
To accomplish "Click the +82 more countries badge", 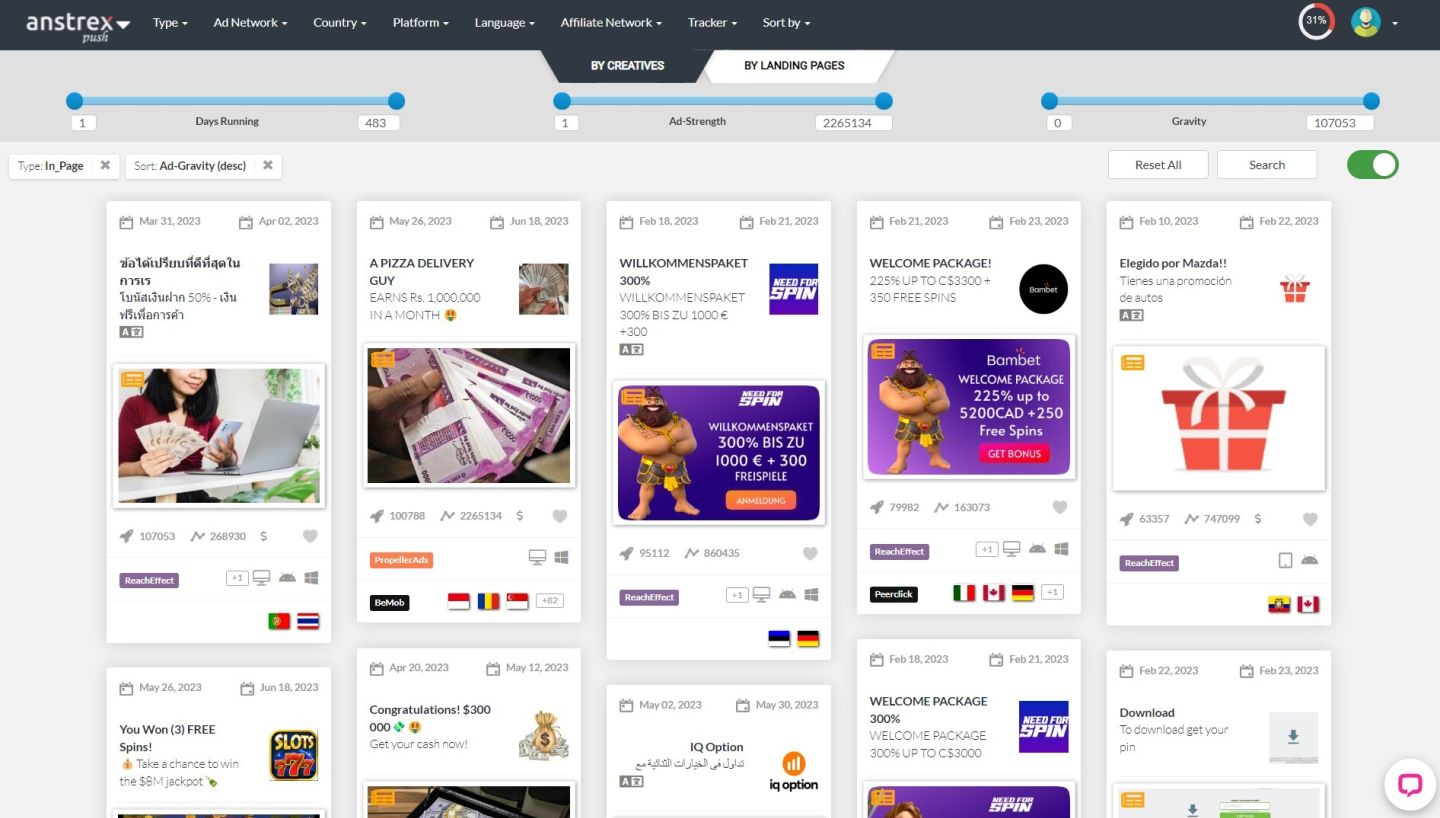I will pos(549,601).
